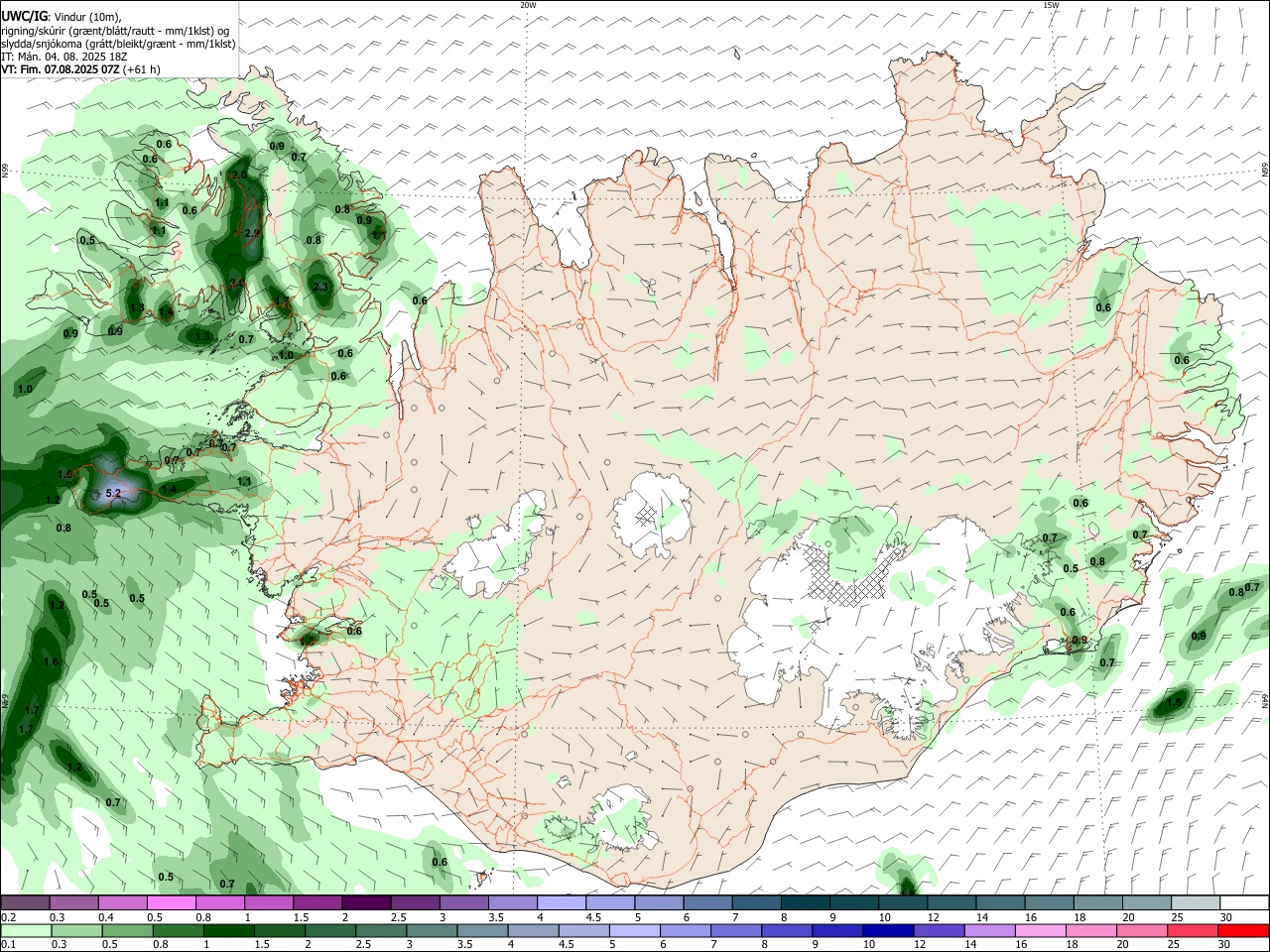Click the 0.1 label in the lower legend
1270x952 pixels.
pyautogui.click(x=9, y=944)
